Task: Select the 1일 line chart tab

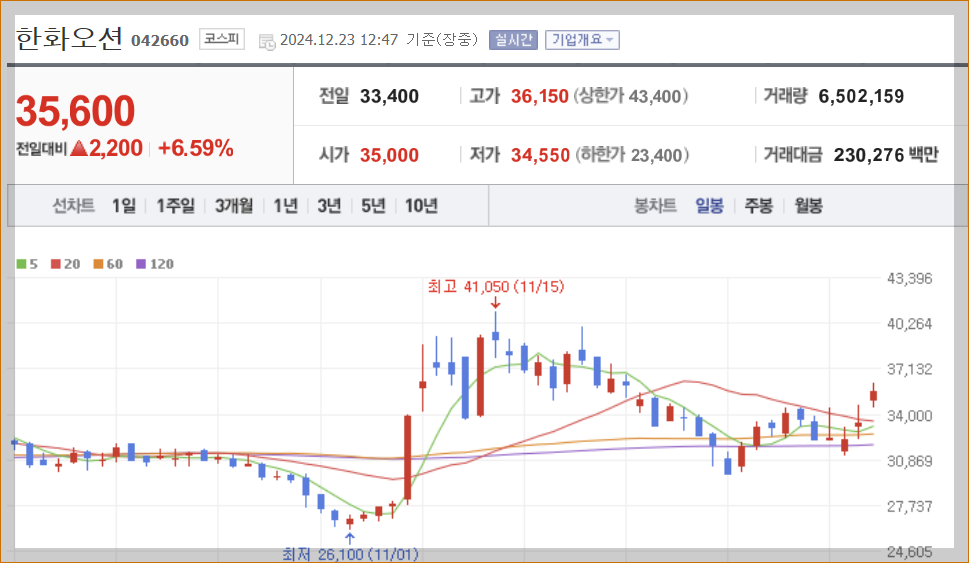Action: click(x=124, y=206)
